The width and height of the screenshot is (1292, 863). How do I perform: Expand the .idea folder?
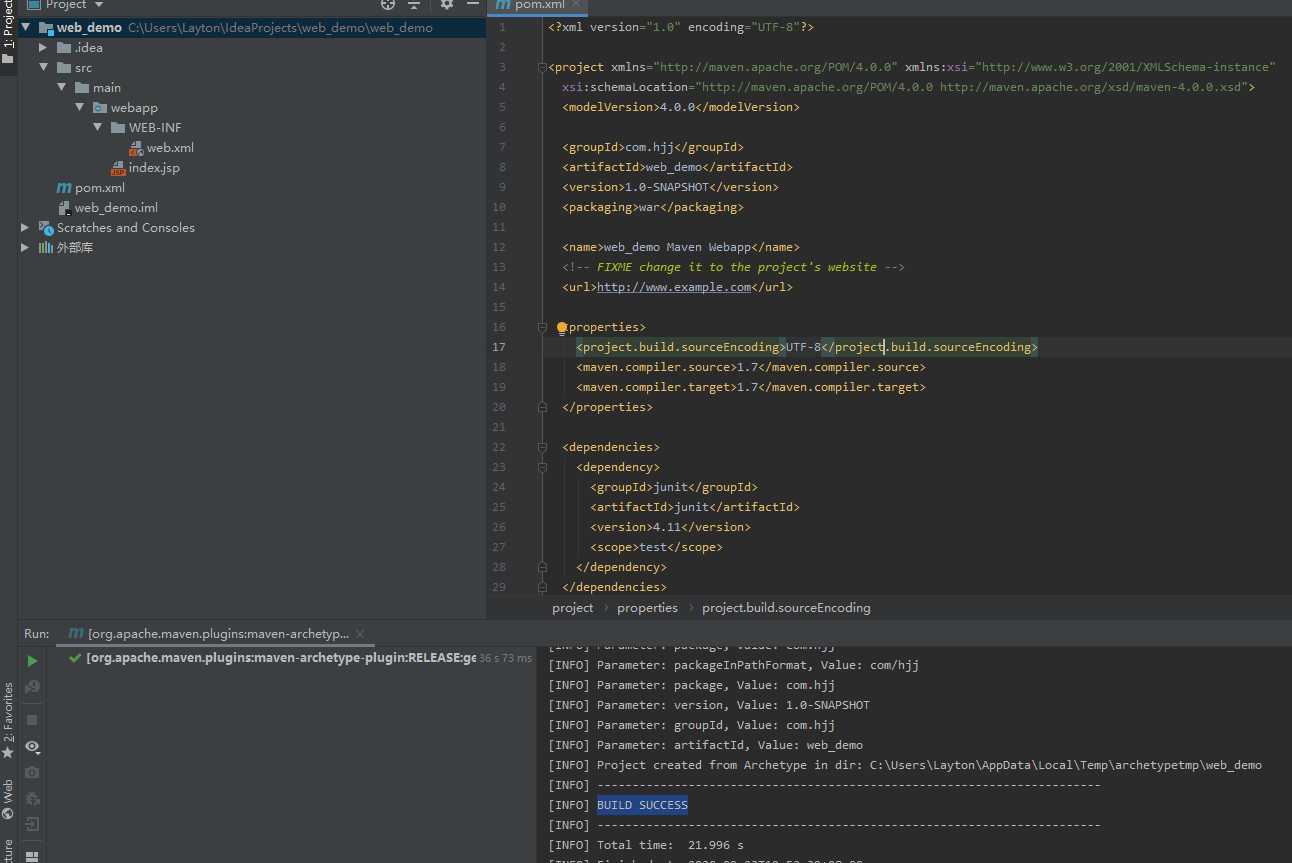[44, 48]
